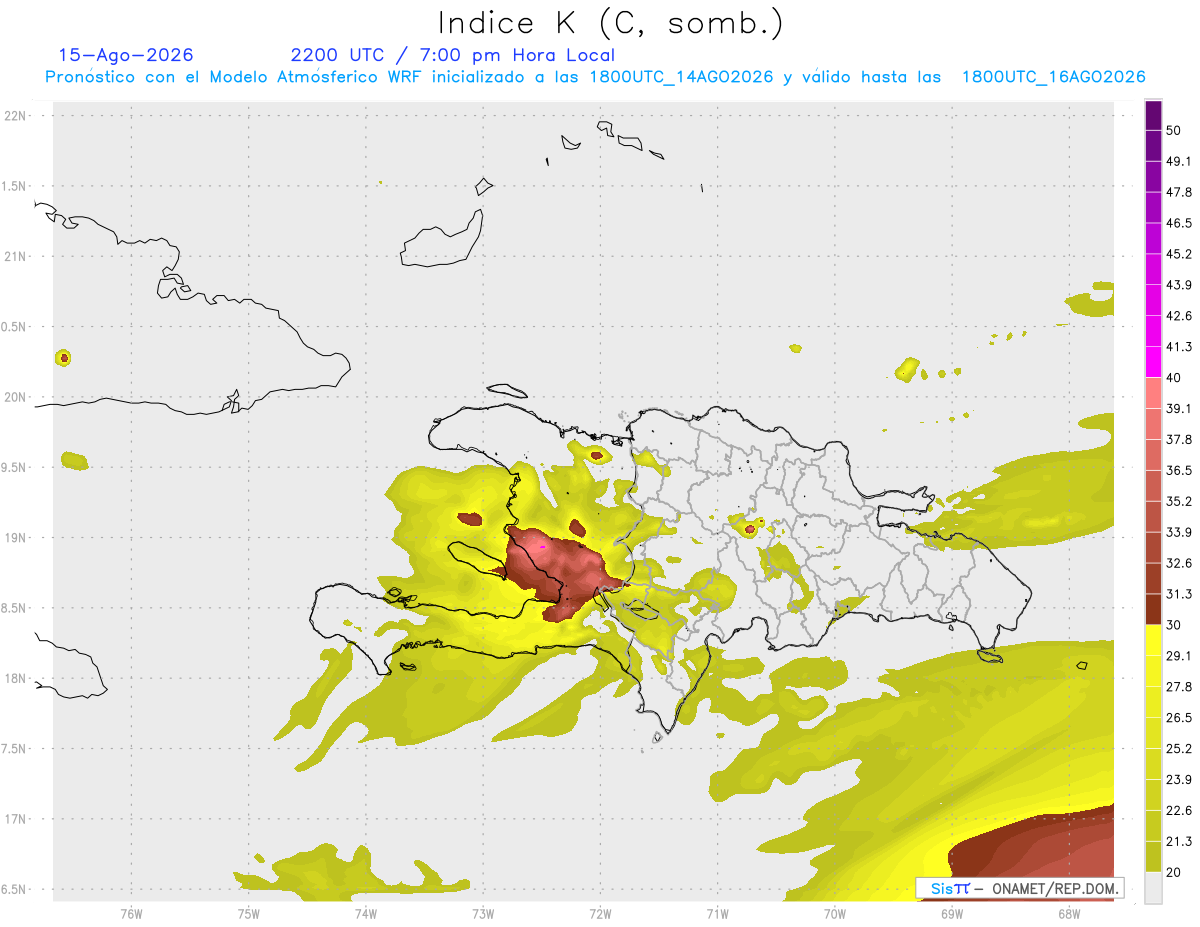The height and width of the screenshot is (927, 1200).
Task: Click the "1800UTC_14AGO2026" initialization time
Action: 681,77
